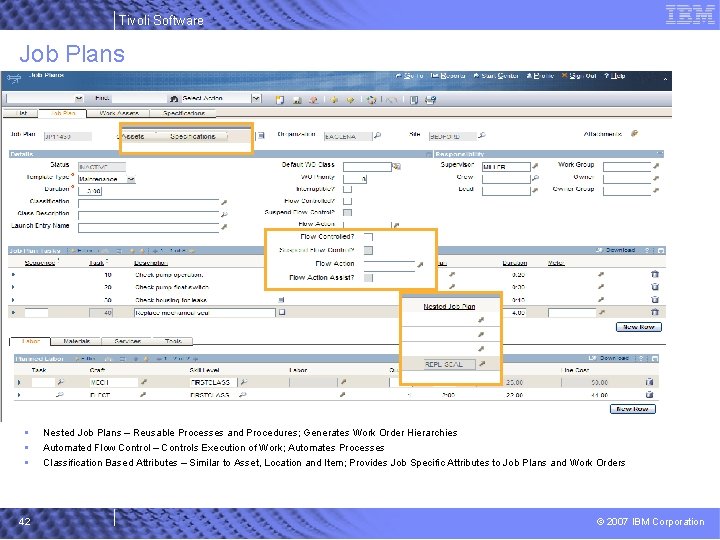Open Owner detail menu icon
The width and height of the screenshot is (720, 540).
coord(656,178)
